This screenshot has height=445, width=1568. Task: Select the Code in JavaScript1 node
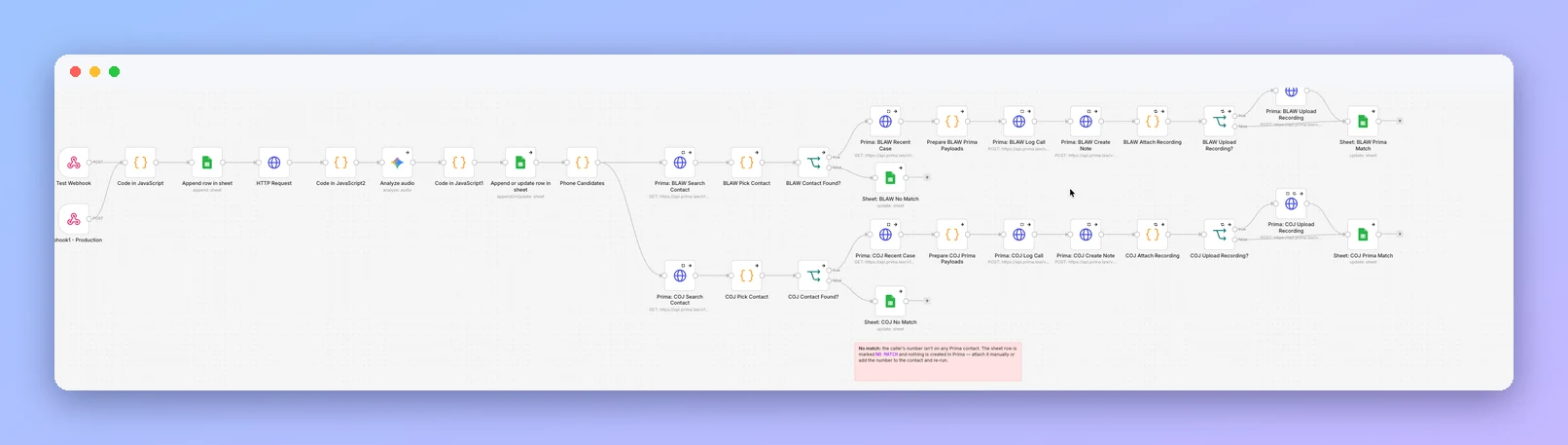[459, 163]
